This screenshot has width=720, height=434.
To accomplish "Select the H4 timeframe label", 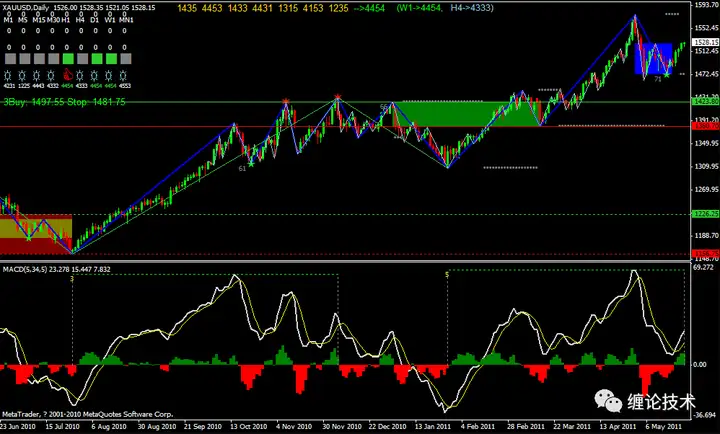I will (x=80, y=20).
